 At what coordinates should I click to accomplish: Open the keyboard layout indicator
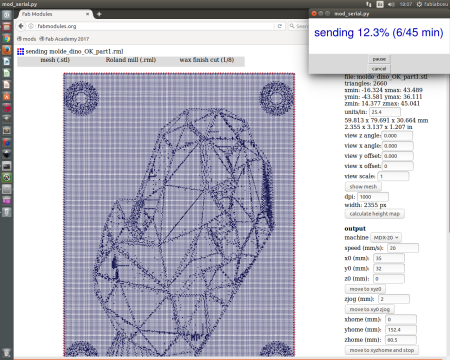(380, 4)
